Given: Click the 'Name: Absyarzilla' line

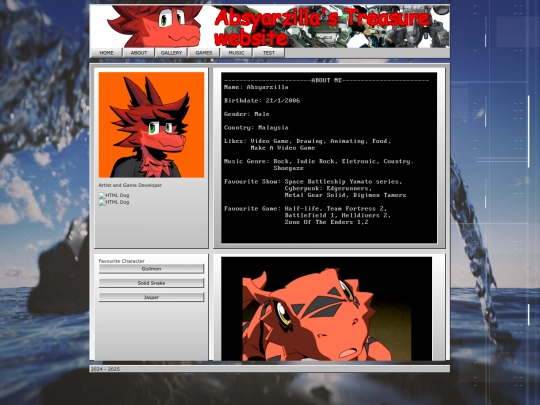Looking at the screenshot, I should [x=256, y=87].
